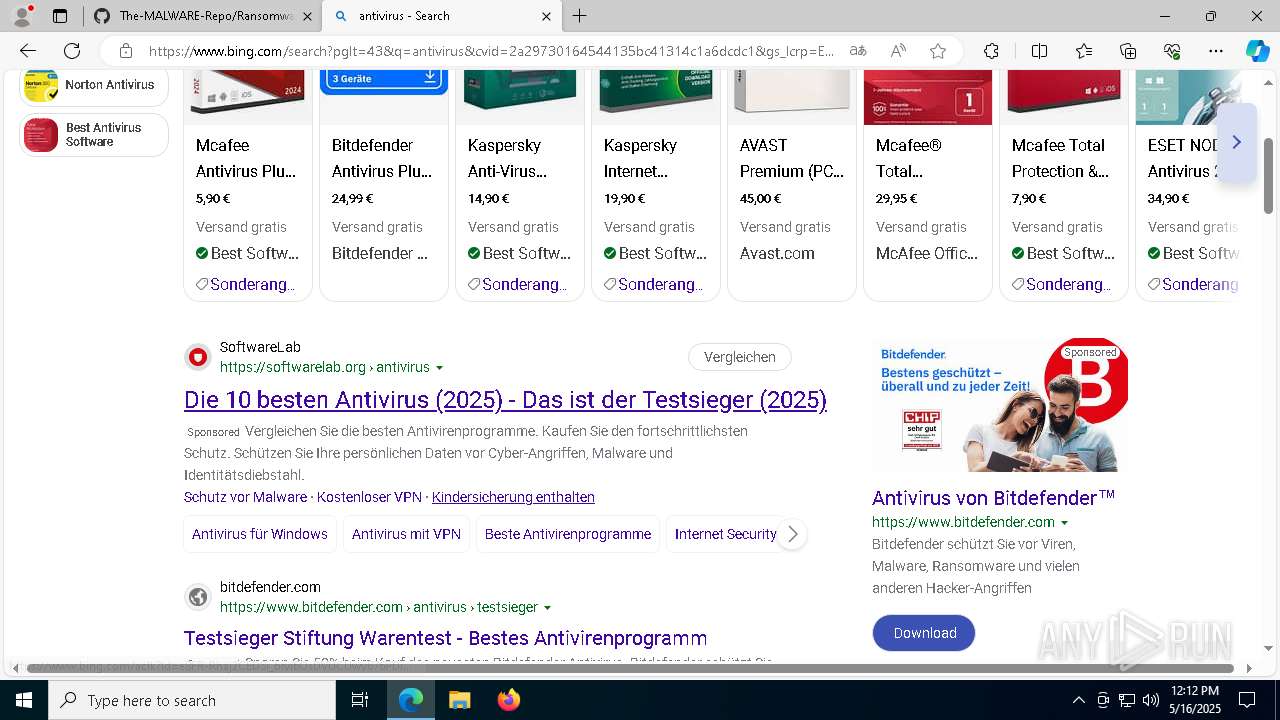Screen dimensions: 1280x720
Task: Open a new browser tab
Action: 580,16
